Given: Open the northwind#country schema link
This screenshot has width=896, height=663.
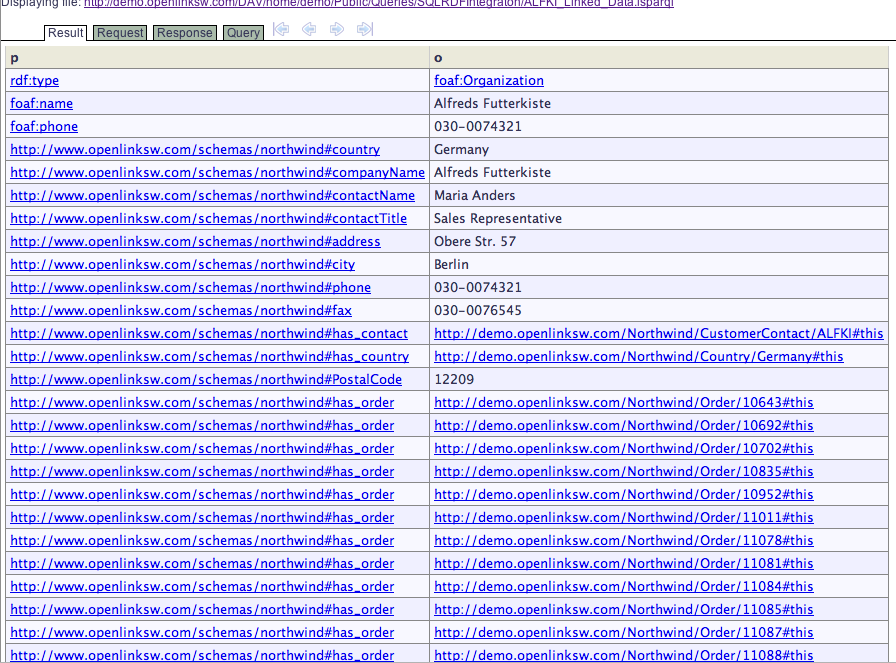Looking at the screenshot, I should point(195,150).
